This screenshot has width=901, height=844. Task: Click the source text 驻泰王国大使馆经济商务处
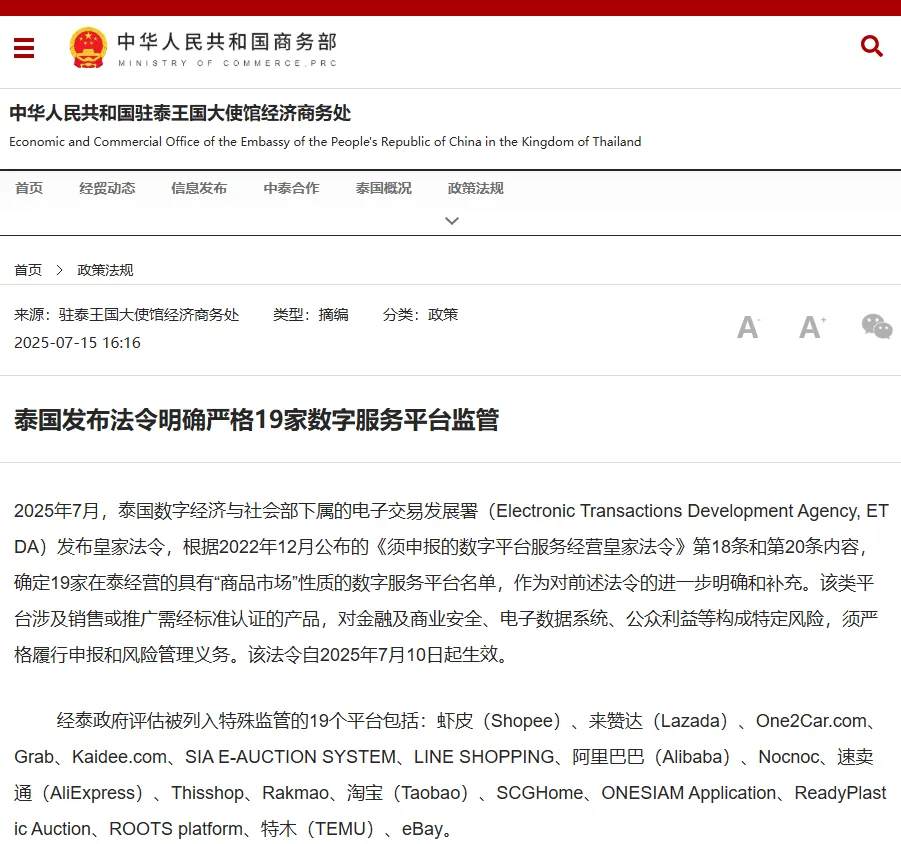149,315
